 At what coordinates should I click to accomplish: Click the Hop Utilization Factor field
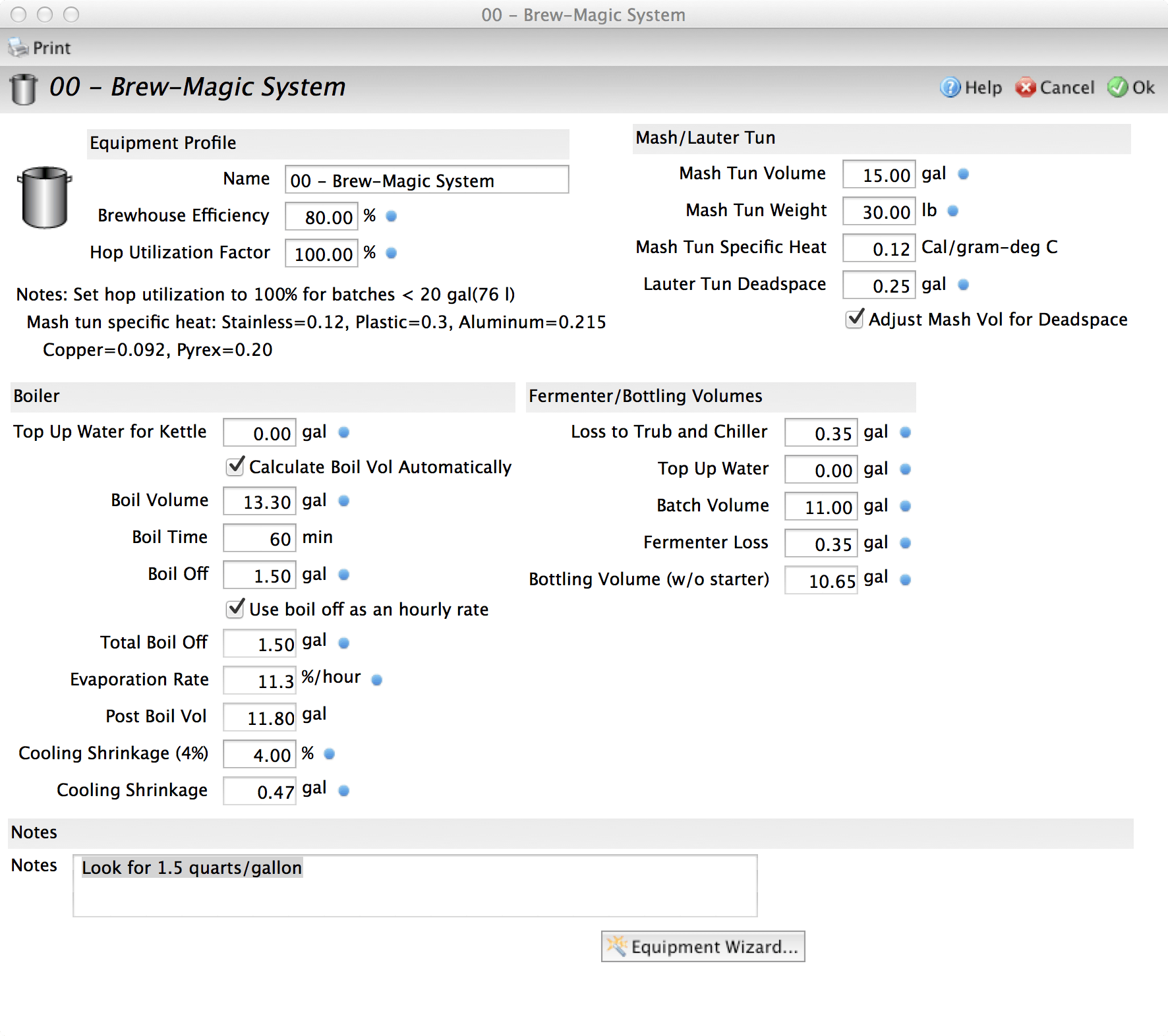tap(321, 253)
